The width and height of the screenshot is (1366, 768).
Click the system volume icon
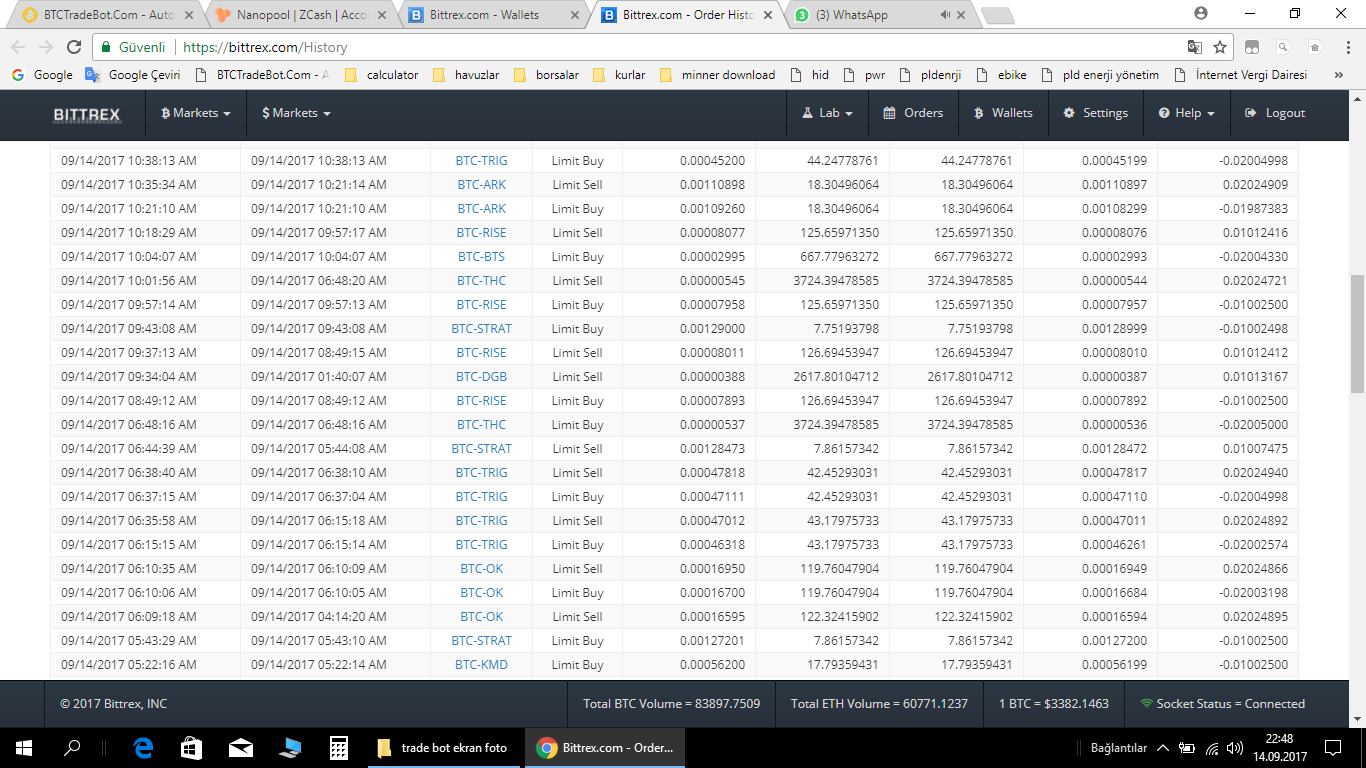tap(1236, 748)
